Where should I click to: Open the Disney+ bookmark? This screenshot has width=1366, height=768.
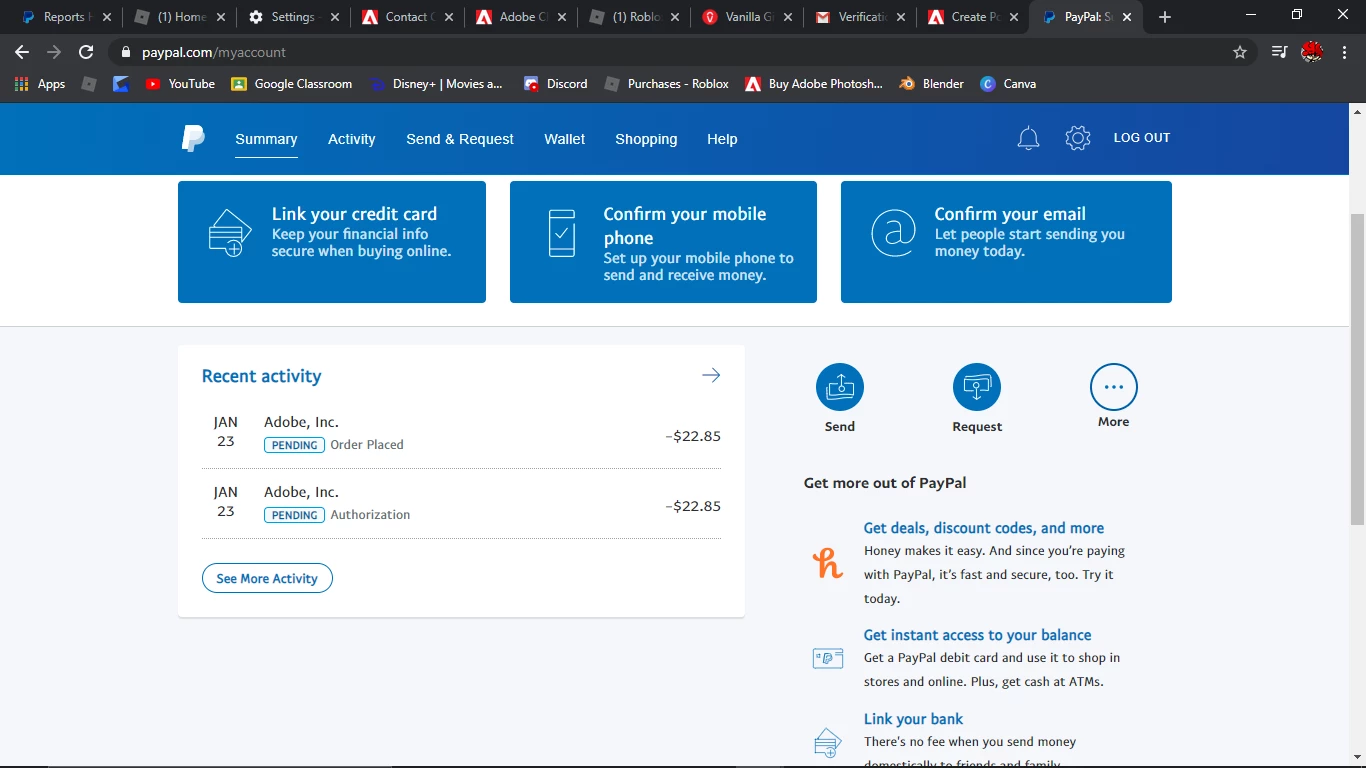436,84
